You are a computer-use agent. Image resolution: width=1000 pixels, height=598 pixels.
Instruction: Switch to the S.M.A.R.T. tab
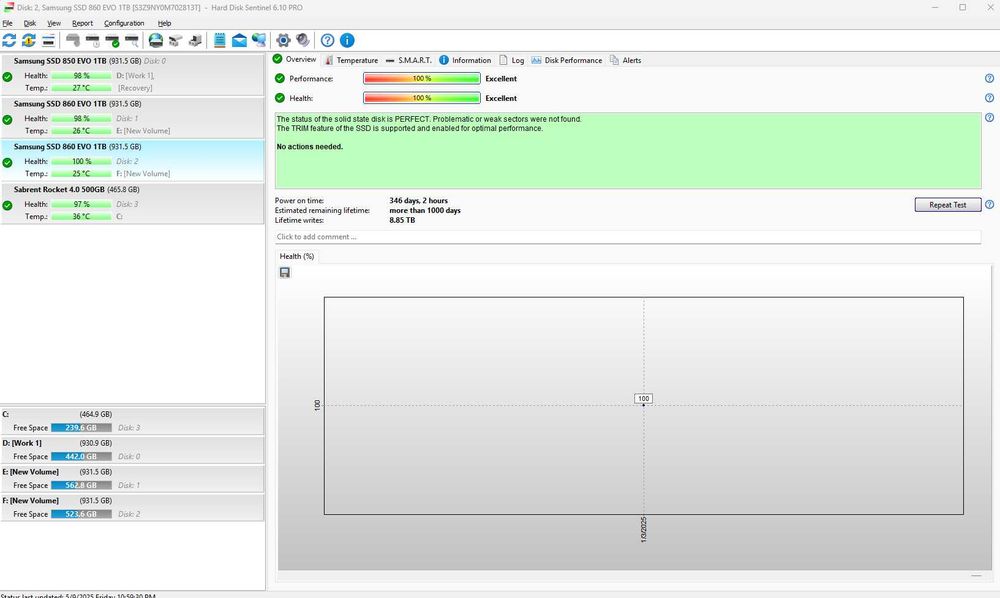click(x=409, y=60)
